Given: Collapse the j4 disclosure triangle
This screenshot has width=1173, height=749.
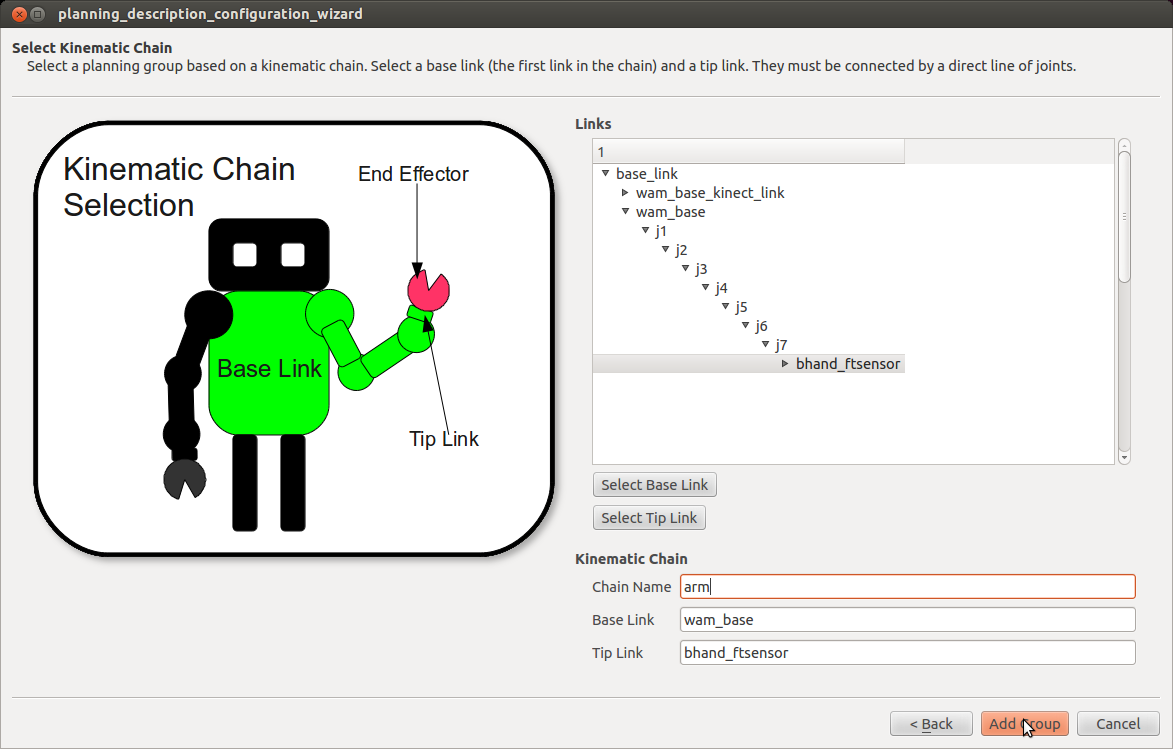Looking at the screenshot, I should coord(706,288).
